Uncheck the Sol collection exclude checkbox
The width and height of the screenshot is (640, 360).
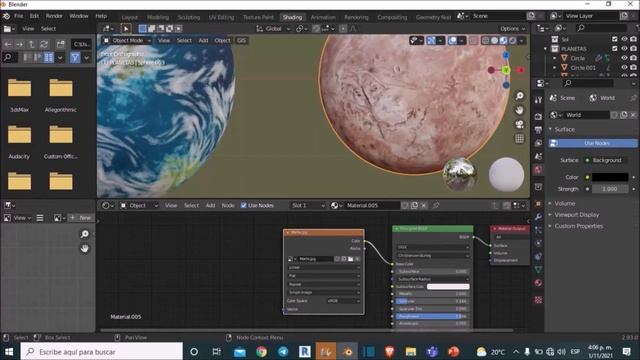[615, 39]
